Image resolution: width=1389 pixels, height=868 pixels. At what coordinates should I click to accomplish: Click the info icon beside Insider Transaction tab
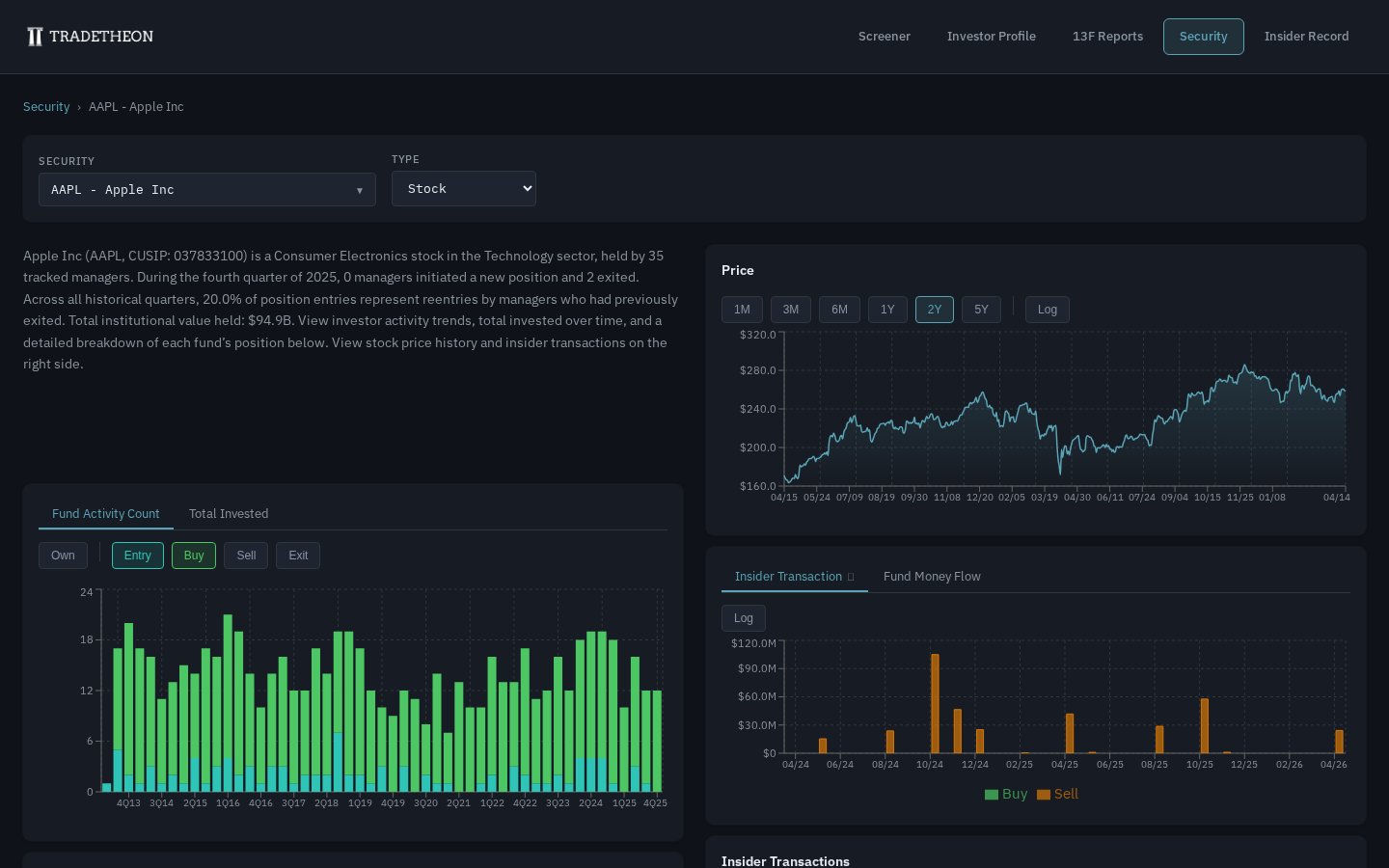(x=851, y=577)
